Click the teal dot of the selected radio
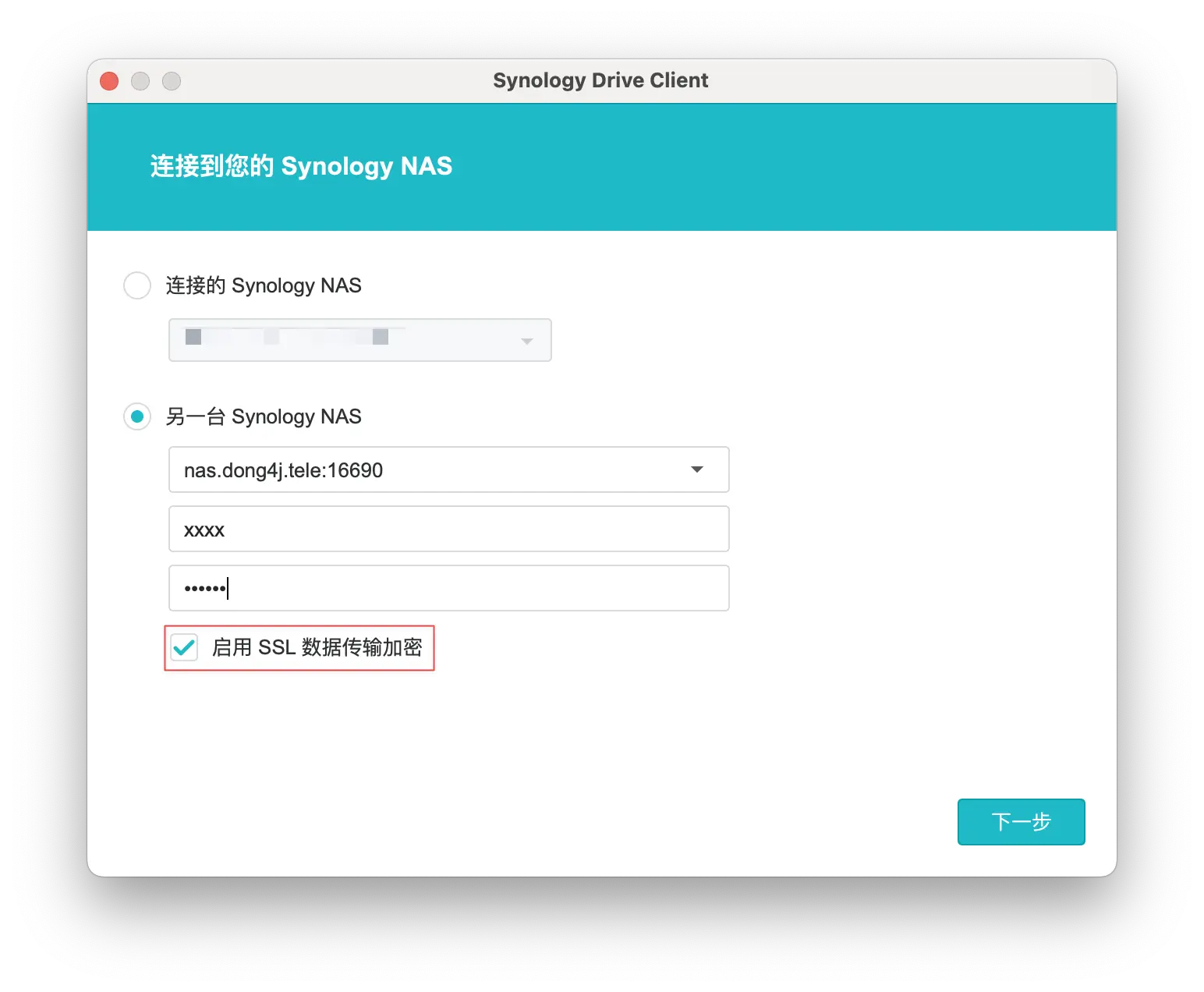The width and height of the screenshot is (1204, 992). [137, 416]
